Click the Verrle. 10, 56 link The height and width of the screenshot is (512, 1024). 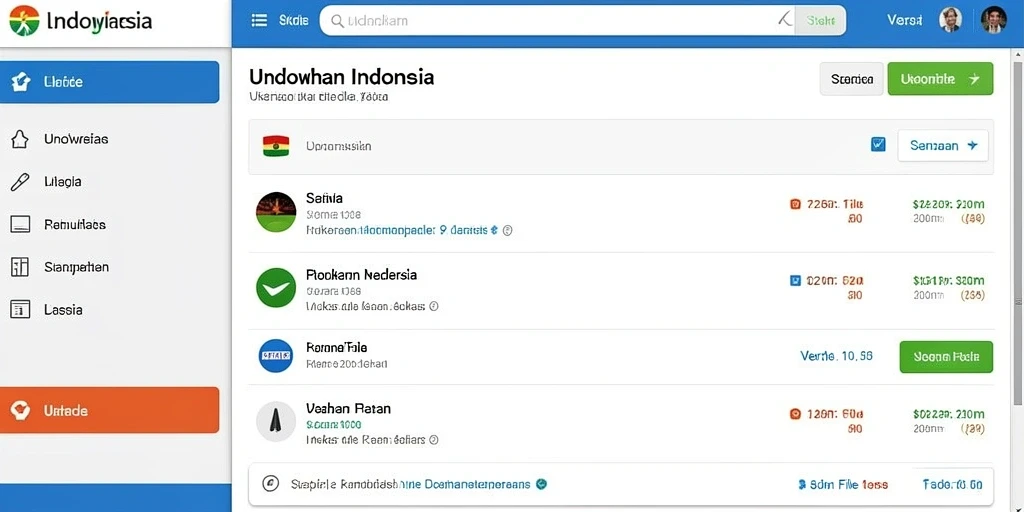837,356
